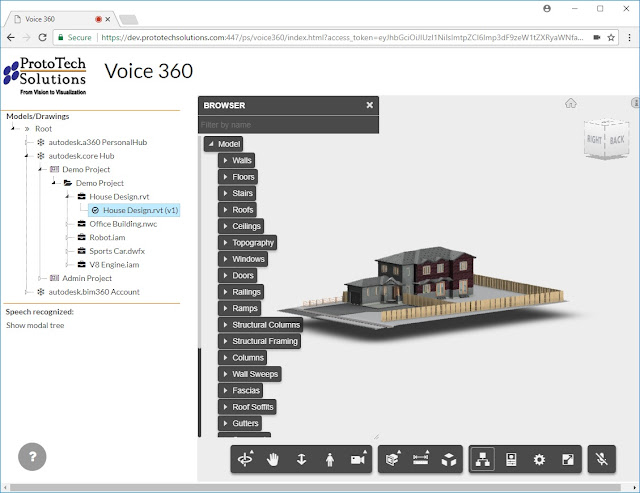Activate First Person walk tool

[x=330, y=460]
